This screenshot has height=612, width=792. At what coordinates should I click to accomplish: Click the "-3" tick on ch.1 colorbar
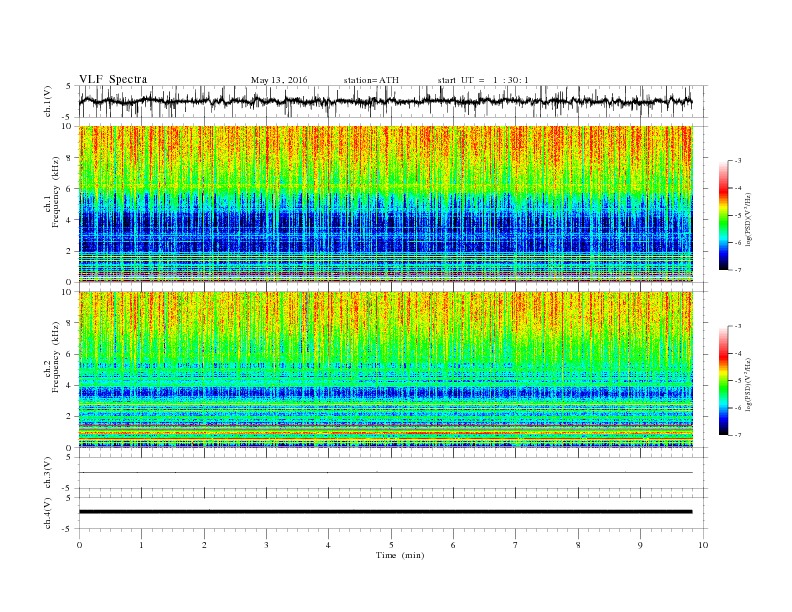click(x=738, y=161)
